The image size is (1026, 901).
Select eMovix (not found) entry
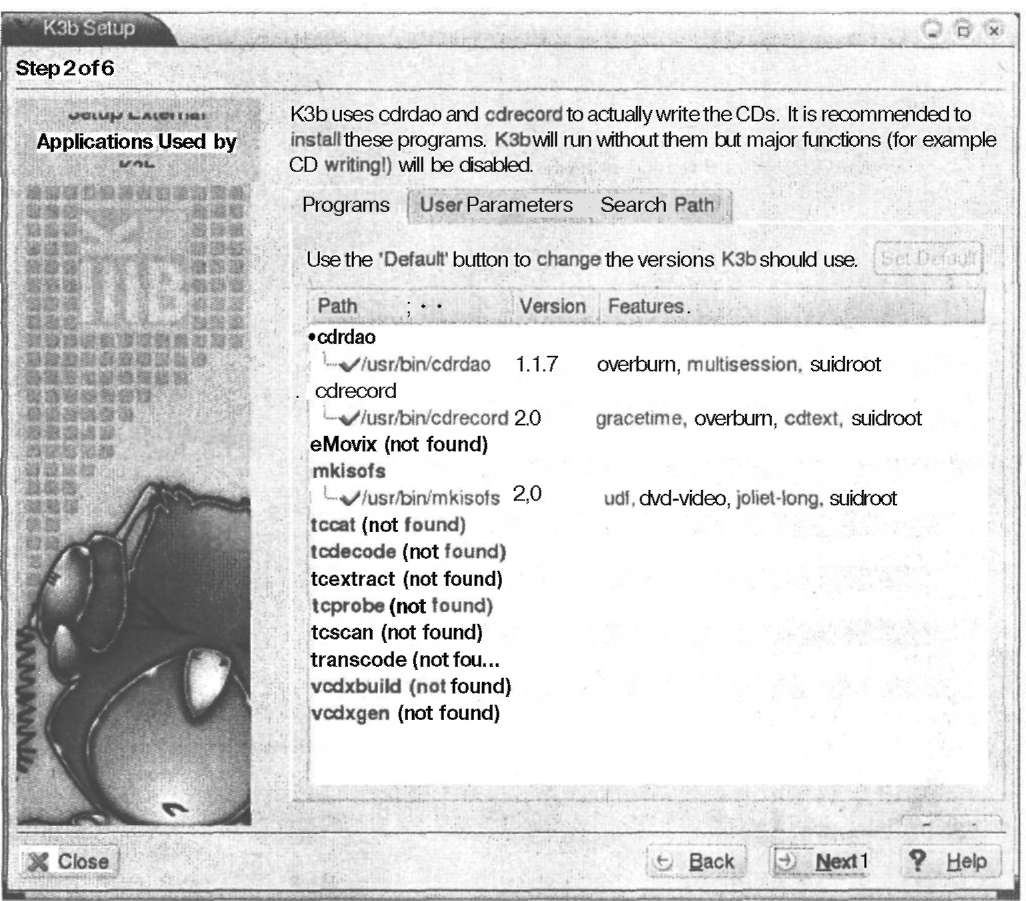click(398, 445)
